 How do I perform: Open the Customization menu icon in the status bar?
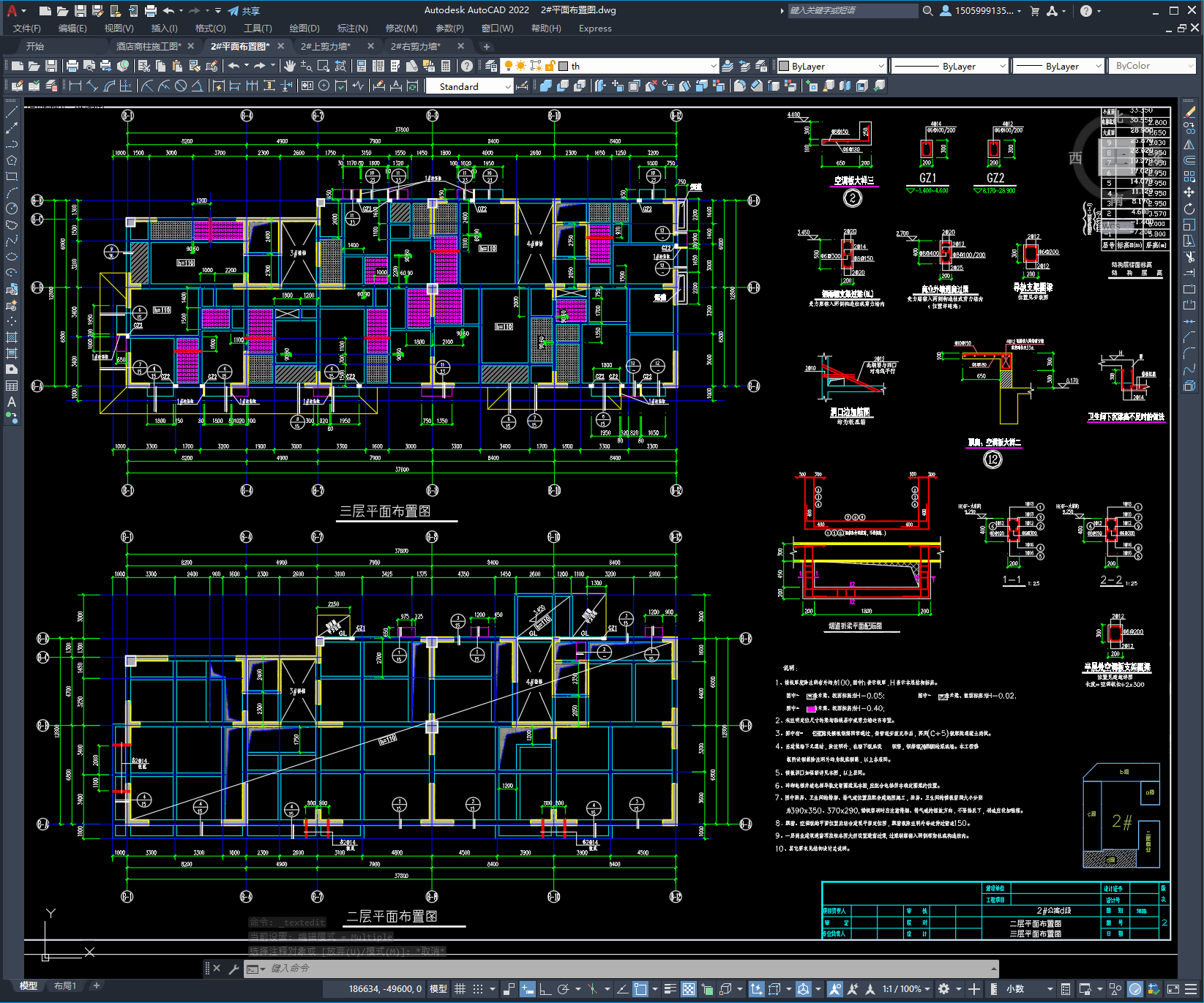click(x=1190, y=989)
